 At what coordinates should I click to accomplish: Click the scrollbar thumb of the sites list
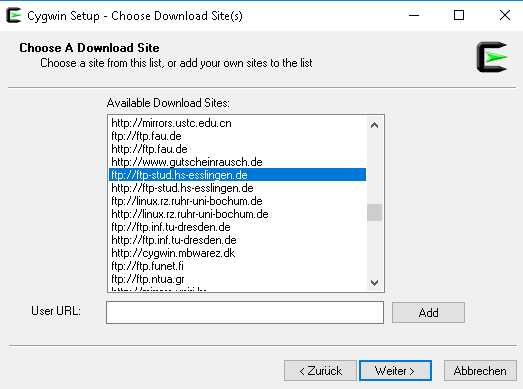(x=375, y=213)
